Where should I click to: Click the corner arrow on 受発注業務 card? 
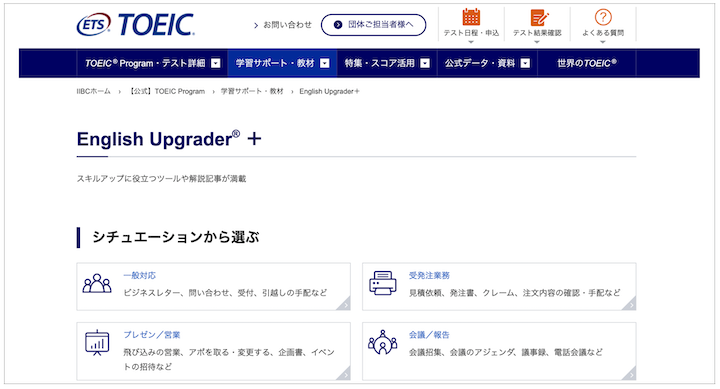pyautogui.click(x=630, y=304)
